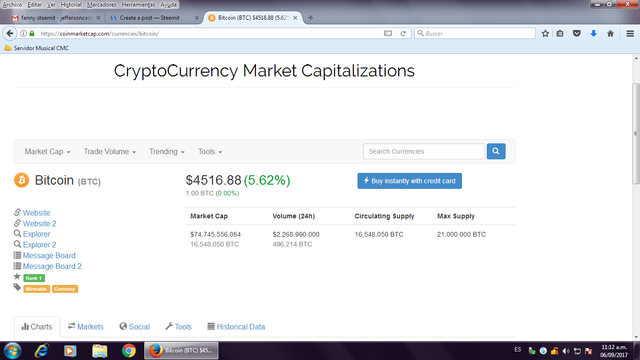The width and height of the screenshot is (640, 360).
Task: Open the Historial menu
Action: point(71,4)
